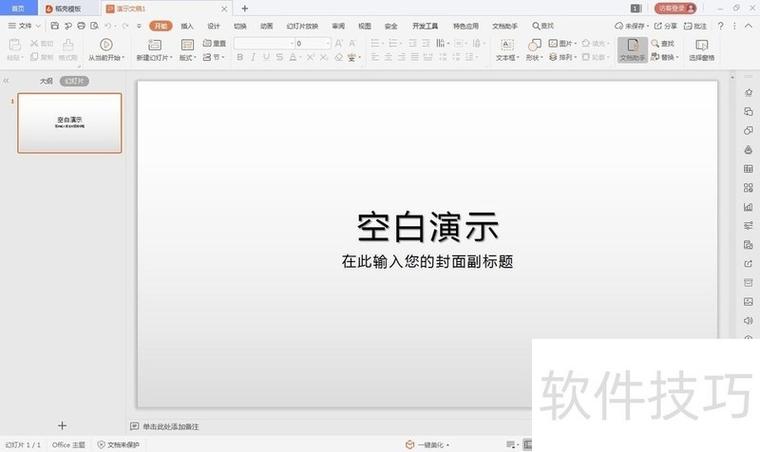Image resolution: width=760 pixels, height=452 pixels.
Task: Click the Text Box (文本框) icon
Action: (507, 45)
